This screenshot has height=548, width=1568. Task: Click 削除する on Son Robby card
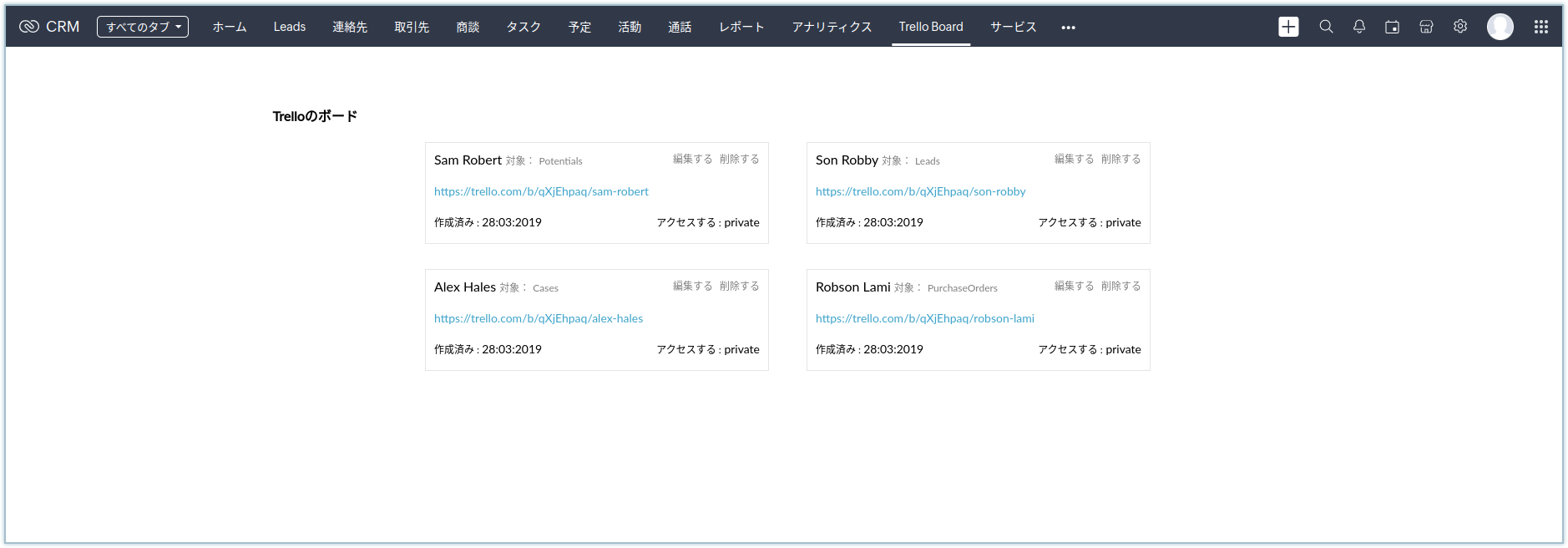click(x=1120, y=159)
